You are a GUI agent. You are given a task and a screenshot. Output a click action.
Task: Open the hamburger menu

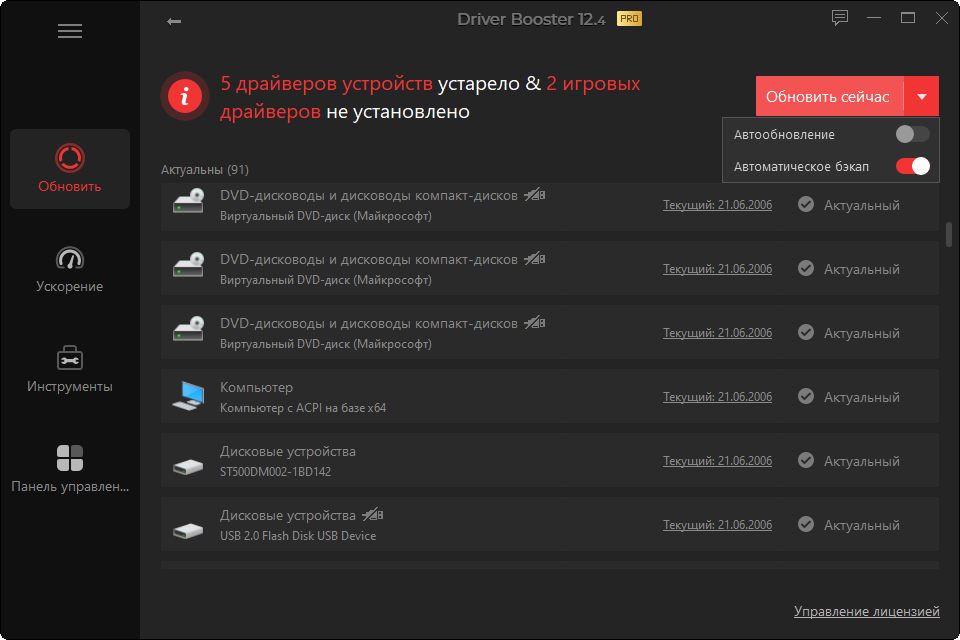pos(70,31)
